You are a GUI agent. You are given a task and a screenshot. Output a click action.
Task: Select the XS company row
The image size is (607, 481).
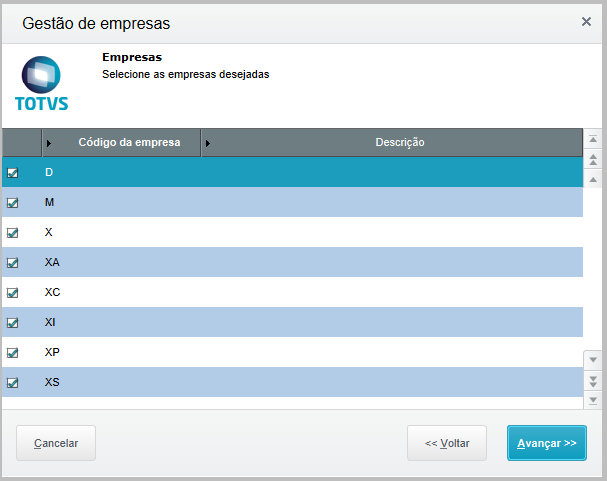[300, 382]
